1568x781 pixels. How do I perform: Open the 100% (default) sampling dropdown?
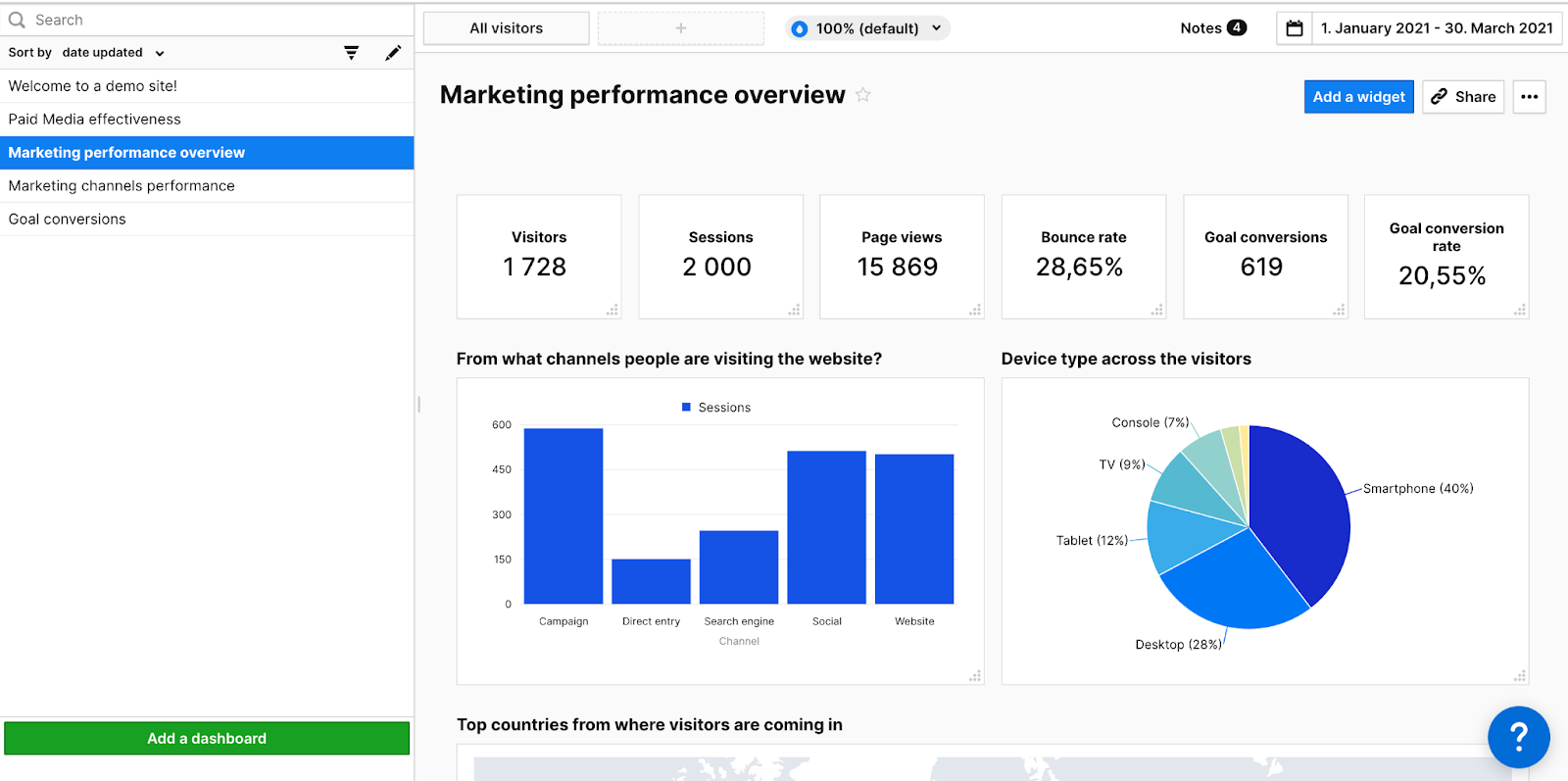click(867, 28)
